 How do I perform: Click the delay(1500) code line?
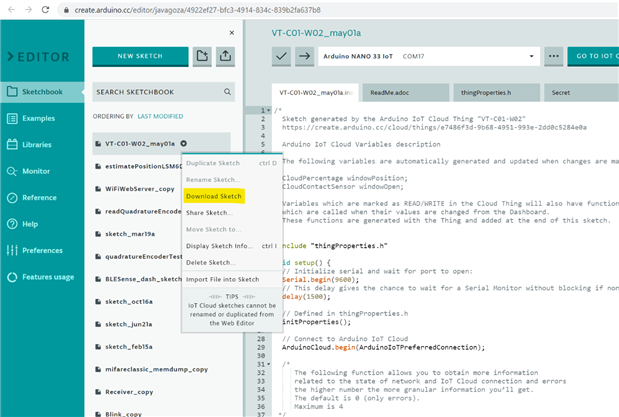coord(306,297)
